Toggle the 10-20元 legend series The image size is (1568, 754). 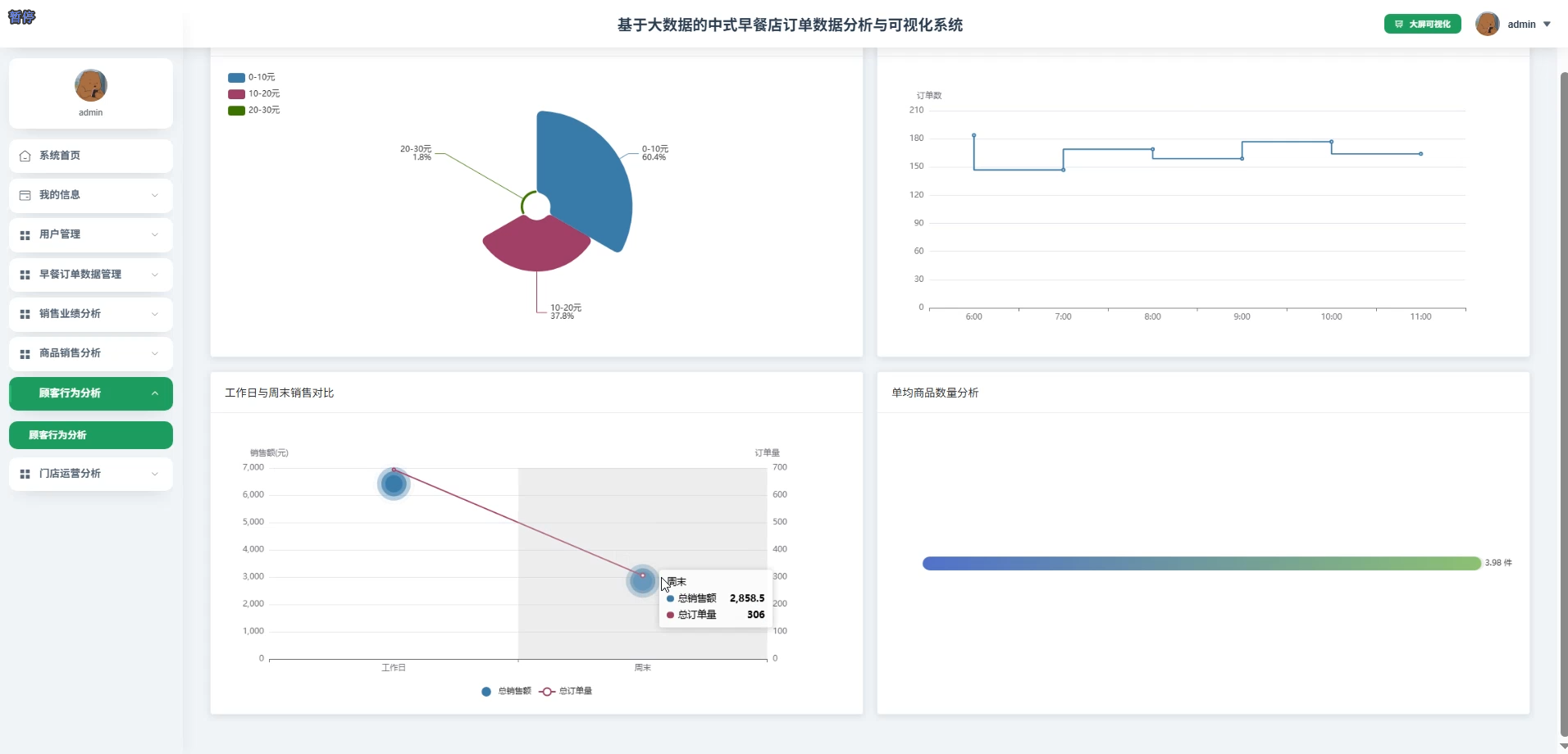point(254,94)
